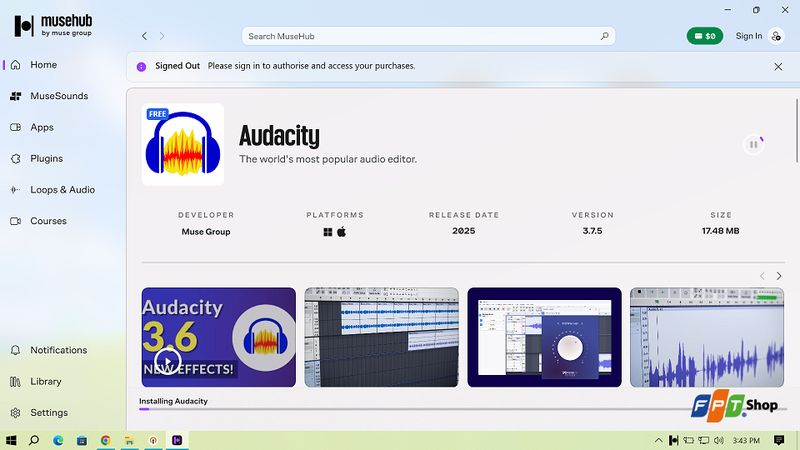
Task: Open the clock showing 3:43 PM
Action: pos(746,440)
